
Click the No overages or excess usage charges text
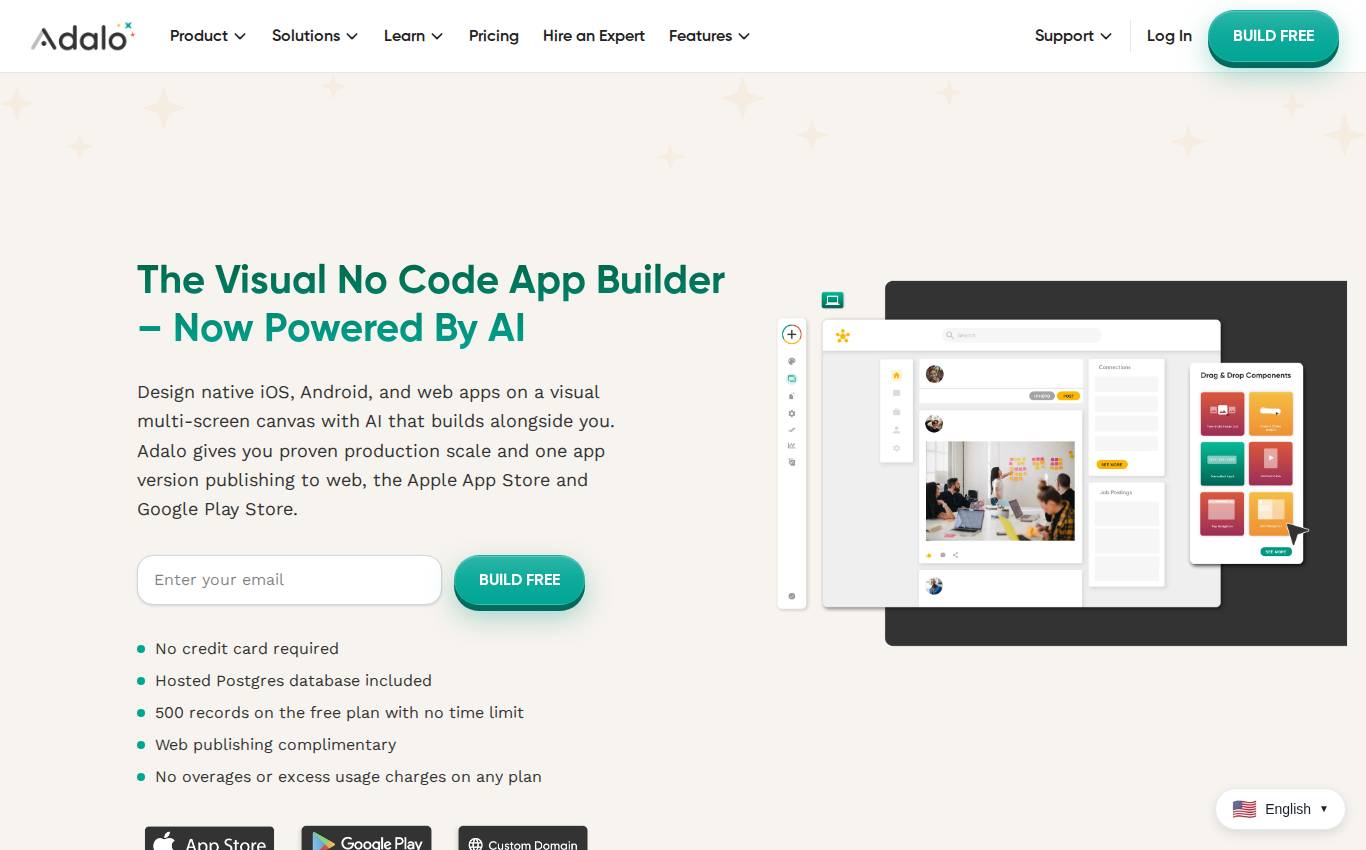tap(348, 776)
